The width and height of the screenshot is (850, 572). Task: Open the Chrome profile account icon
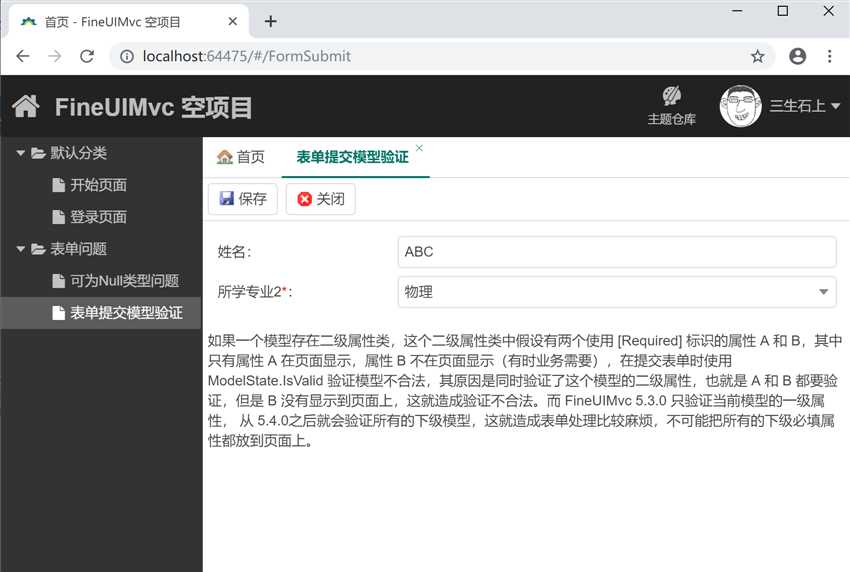tap(797, 56)
